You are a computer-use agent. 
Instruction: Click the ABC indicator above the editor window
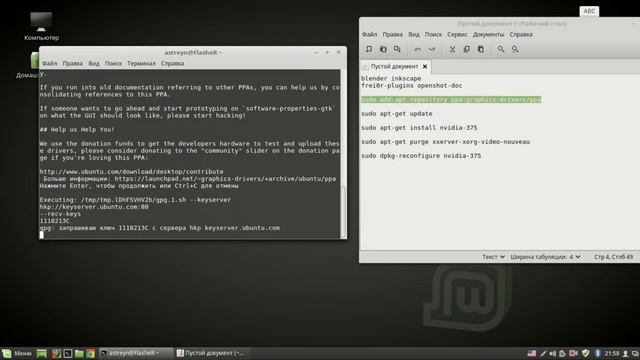(x=589, y=11)
